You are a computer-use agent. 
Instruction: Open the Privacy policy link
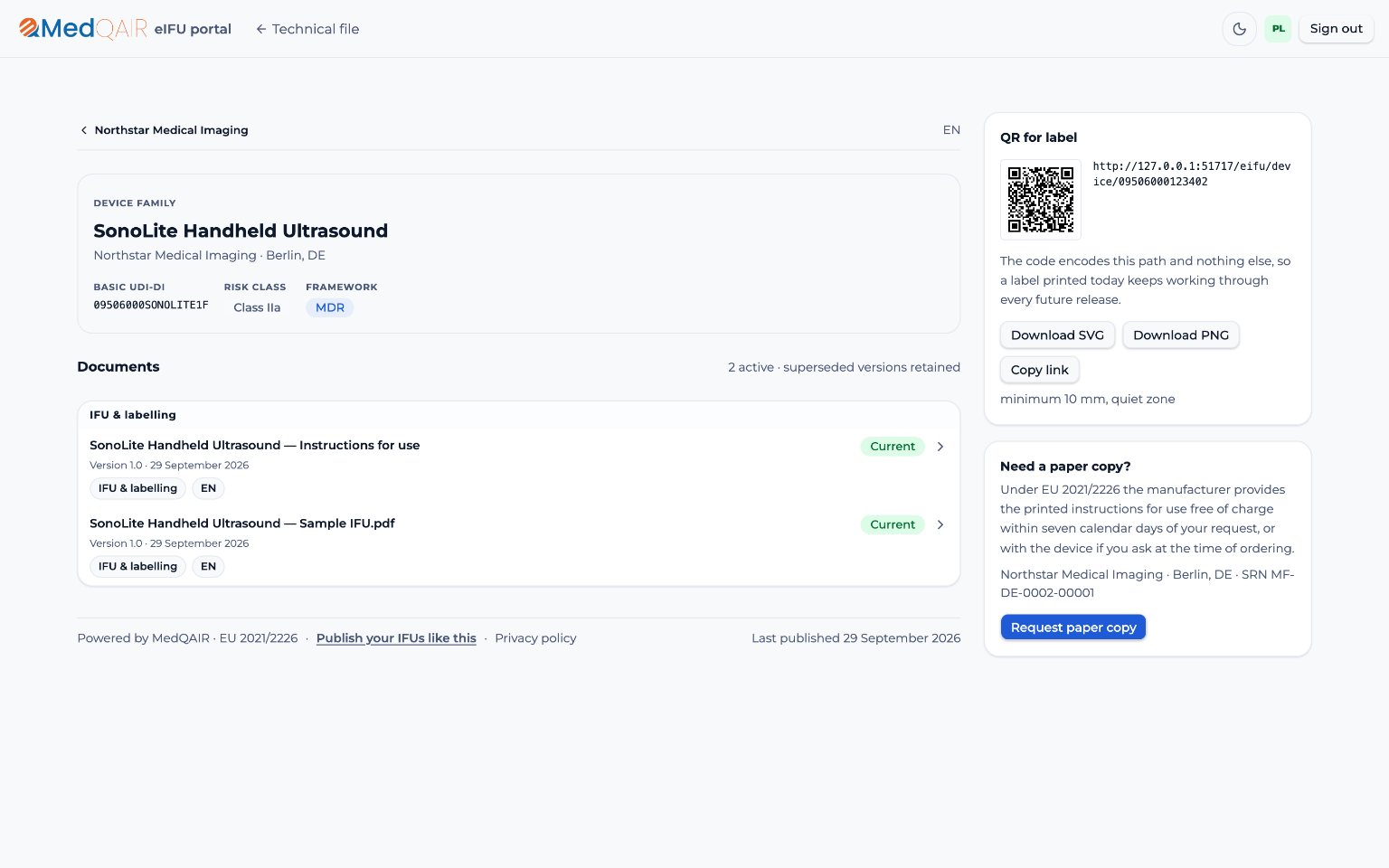pyautogui.click(x=535, y=638)
